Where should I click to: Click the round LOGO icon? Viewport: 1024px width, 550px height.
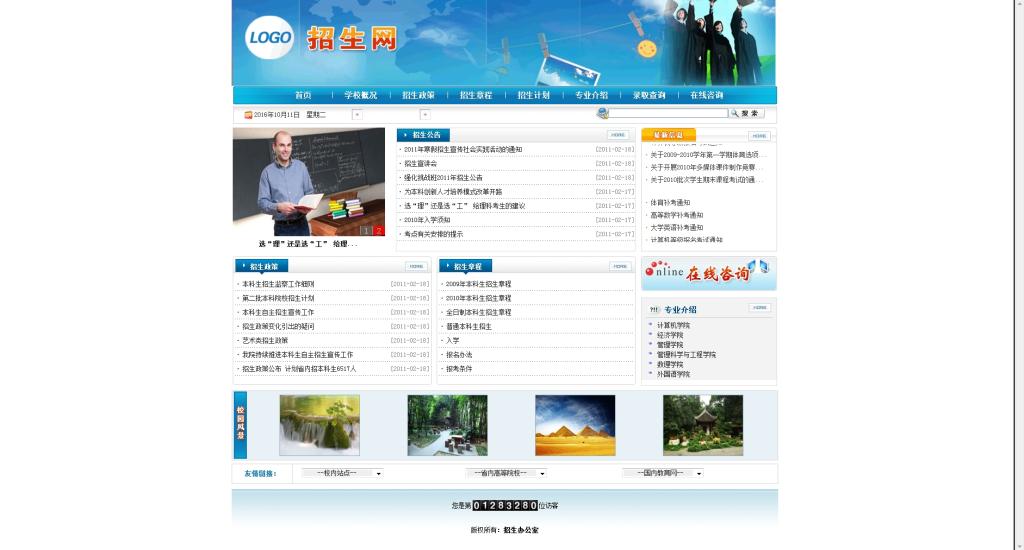point(269,38)
